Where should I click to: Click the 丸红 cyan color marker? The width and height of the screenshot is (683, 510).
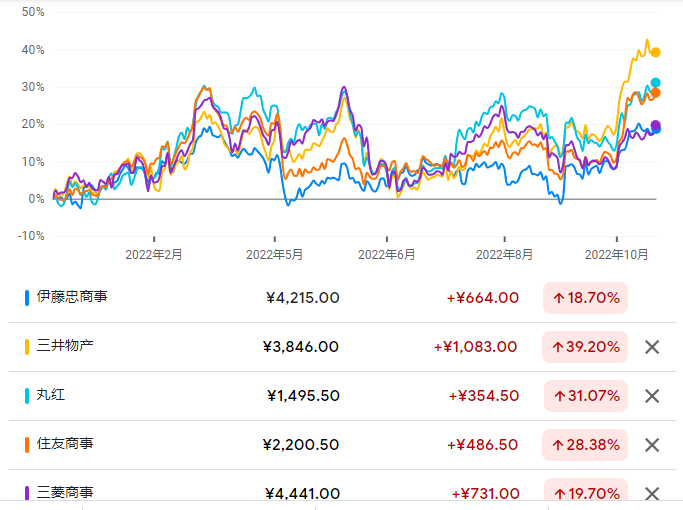point(27,395)
